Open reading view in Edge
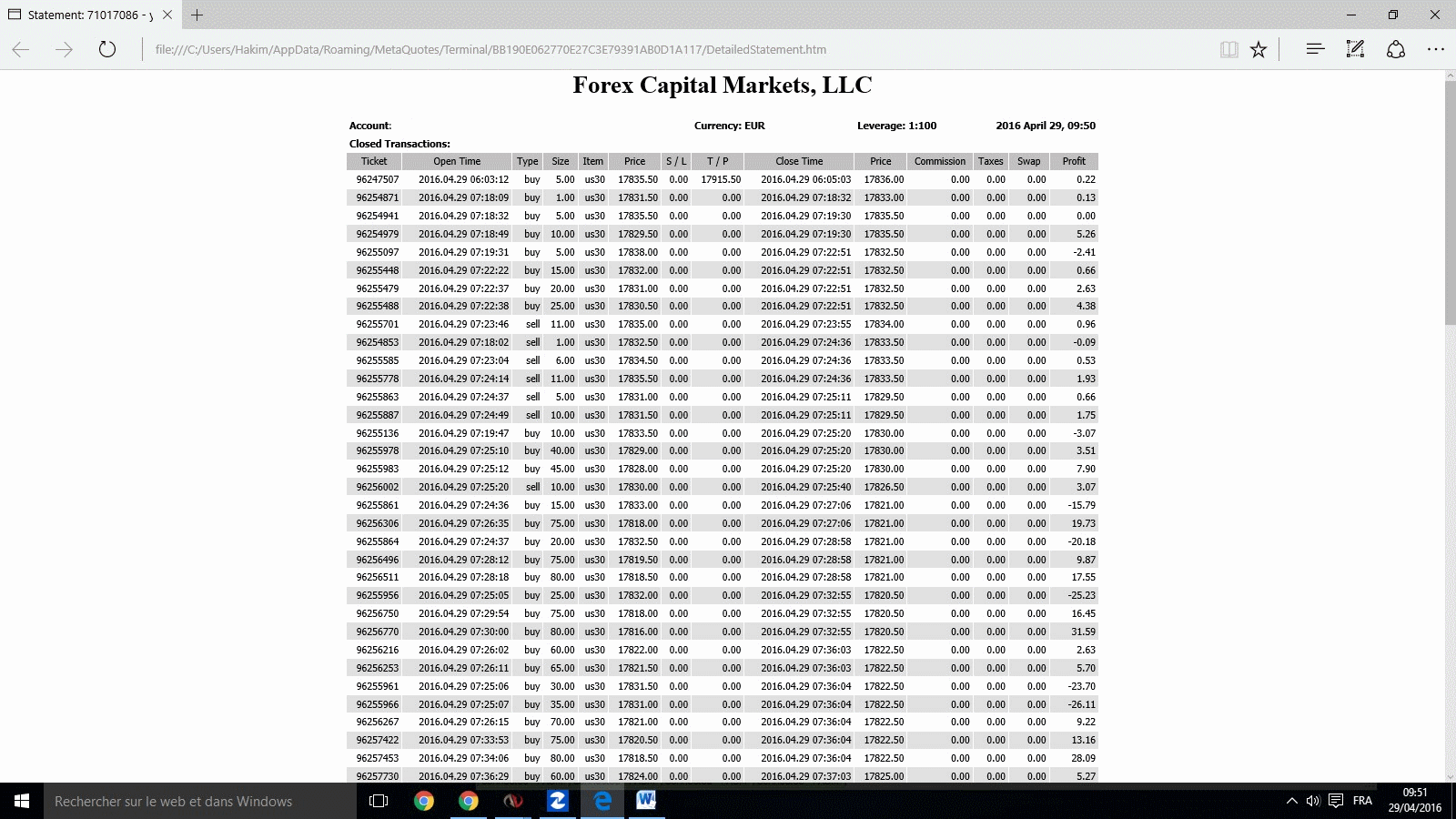The width and height of the screenshot is (1456, 819). [x=1229, y=50]
